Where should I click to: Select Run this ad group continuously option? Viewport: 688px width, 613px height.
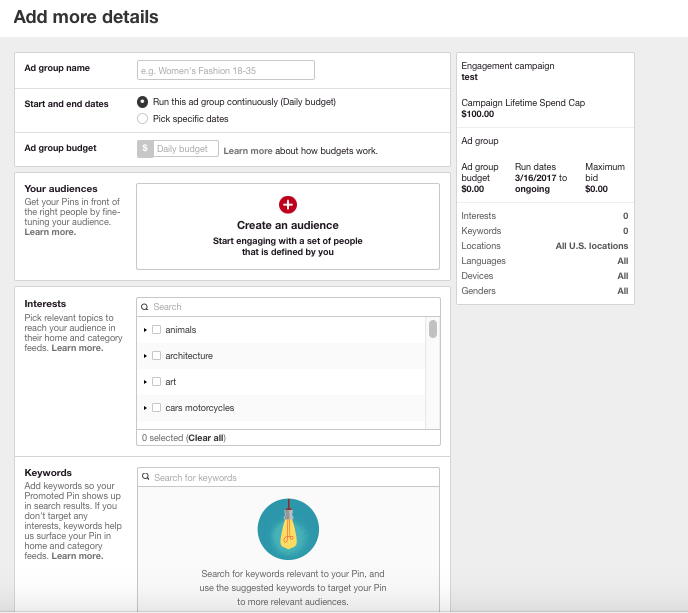[143, 102]
